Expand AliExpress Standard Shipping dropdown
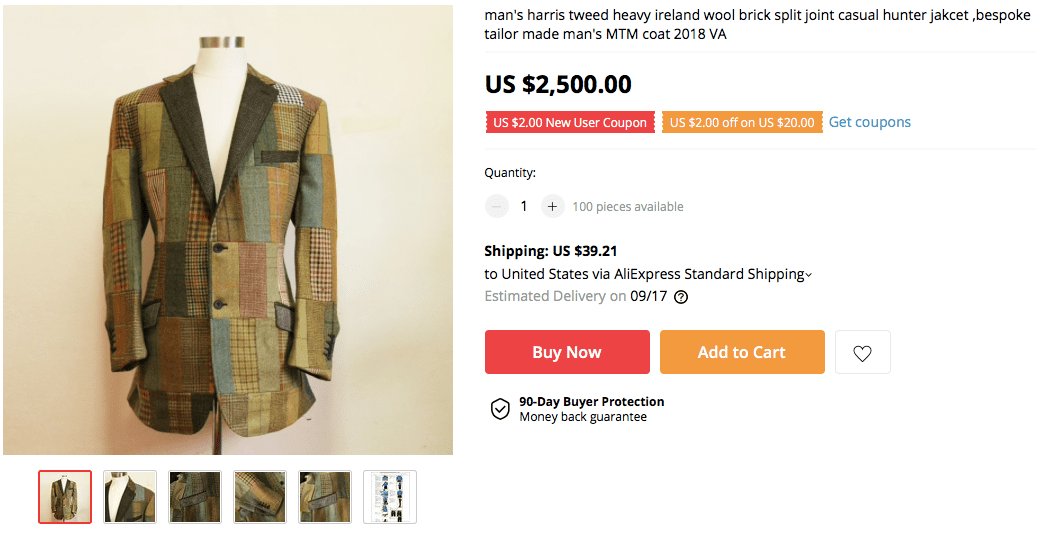Screen dimensions: 1044x541 tap(808, 275)
